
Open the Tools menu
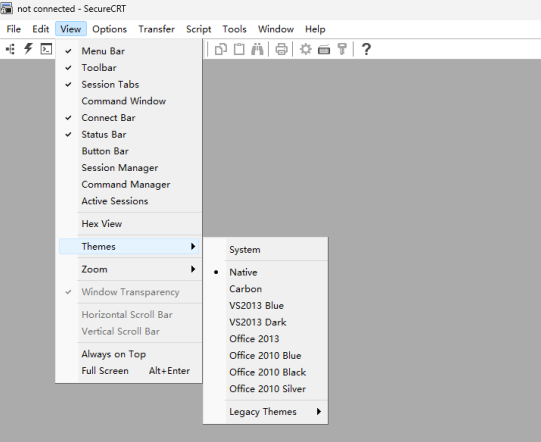pos(234,29)
